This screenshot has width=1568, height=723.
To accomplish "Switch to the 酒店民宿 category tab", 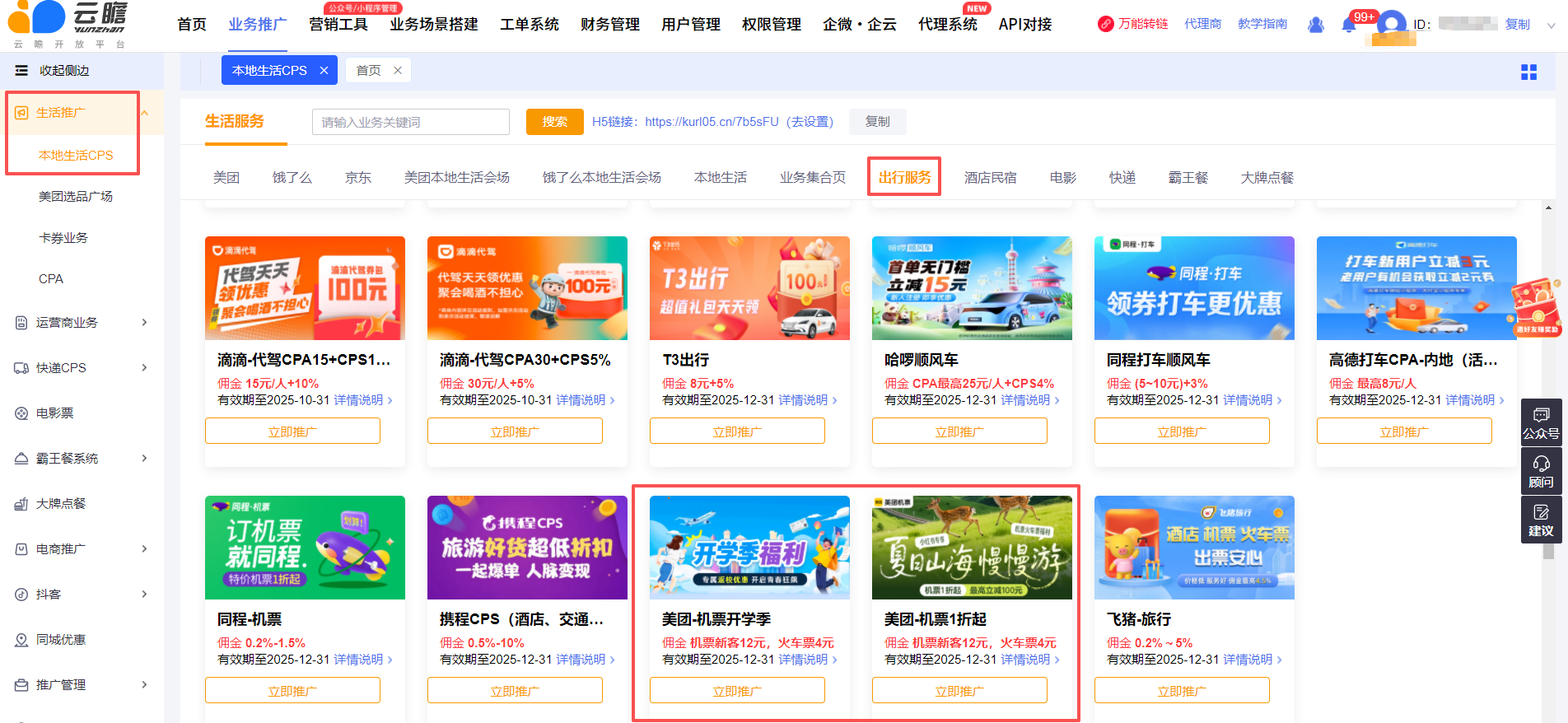I will (990, 178).
